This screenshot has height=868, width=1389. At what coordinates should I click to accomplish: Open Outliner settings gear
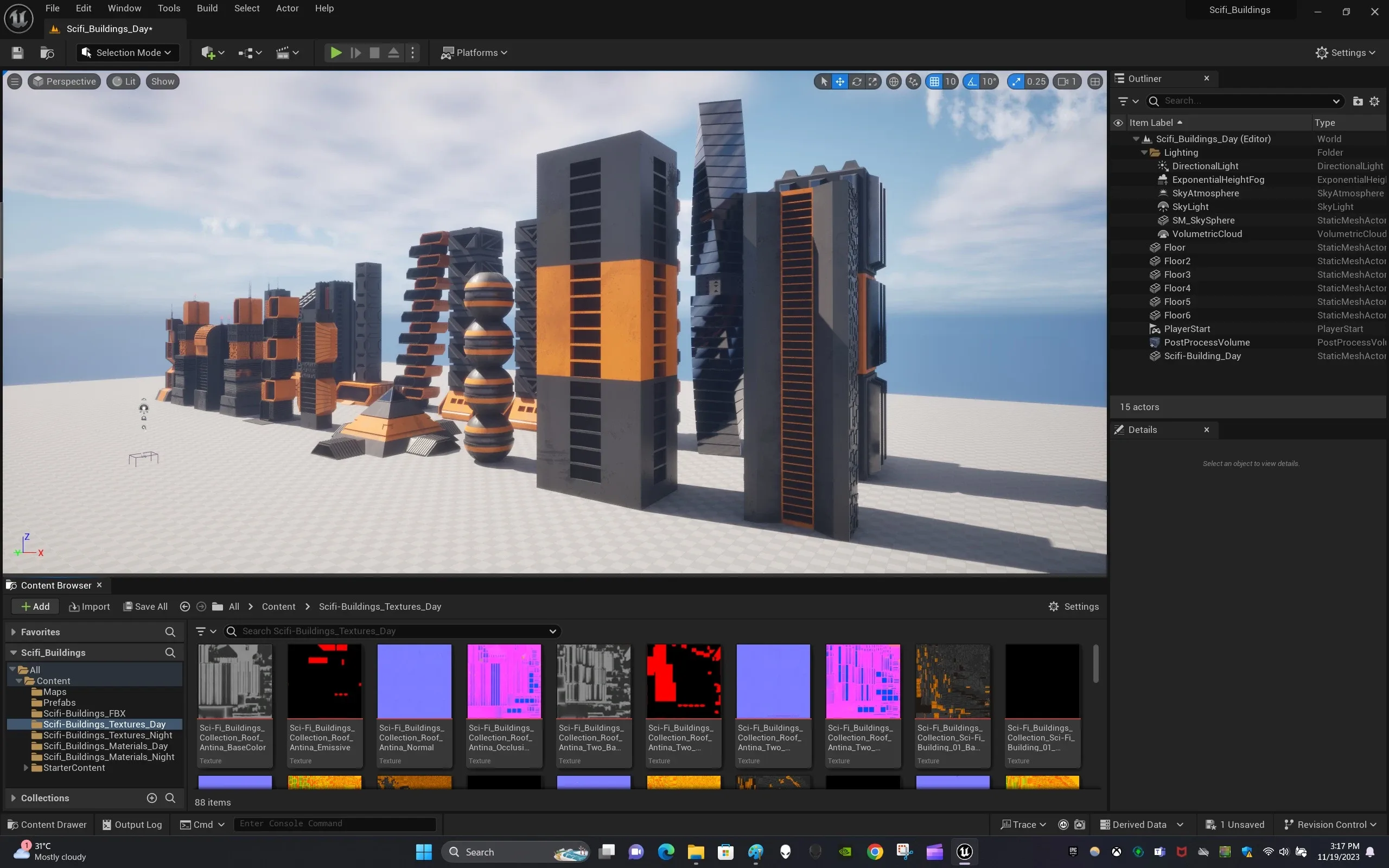pos(1374,101)
